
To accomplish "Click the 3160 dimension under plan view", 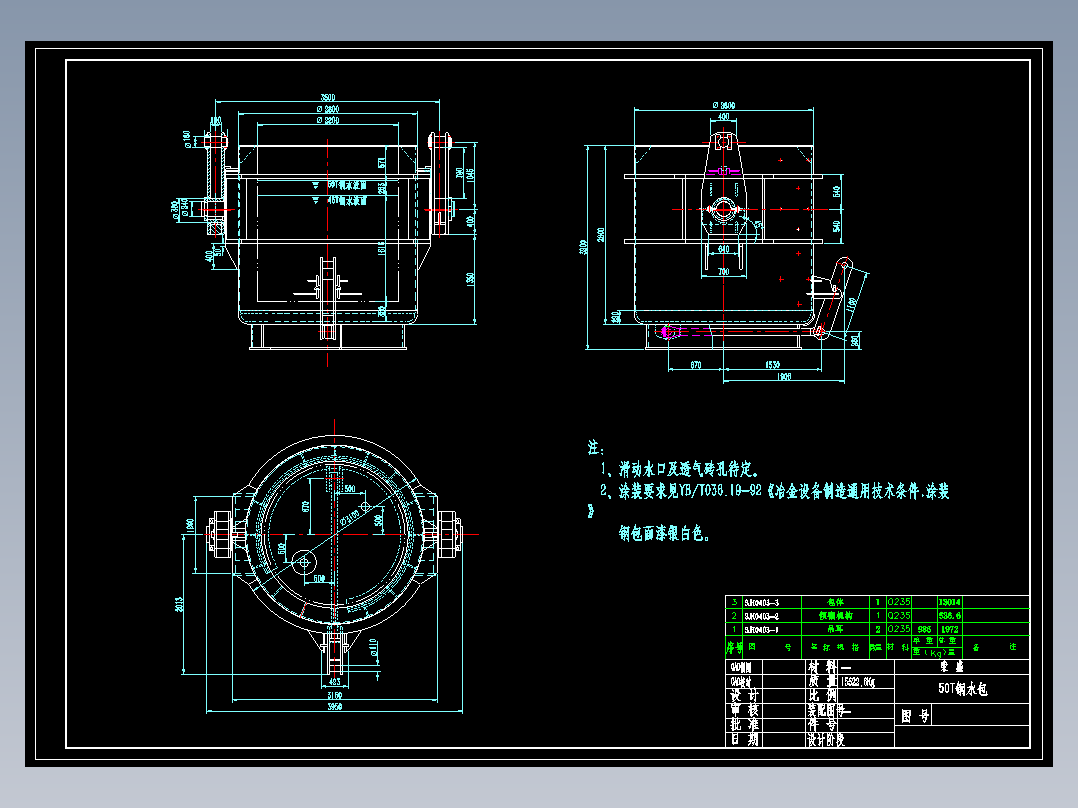I will pos(335,695).
